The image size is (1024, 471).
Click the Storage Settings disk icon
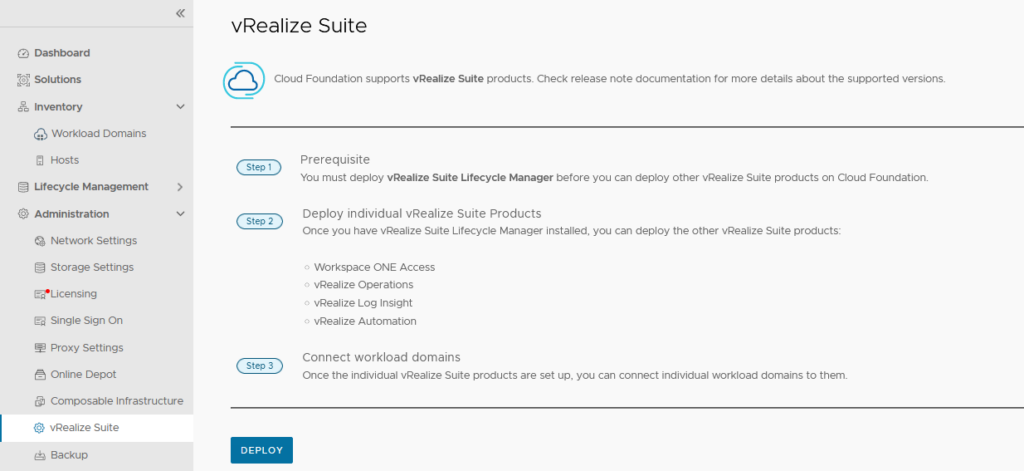coord(40,267)
